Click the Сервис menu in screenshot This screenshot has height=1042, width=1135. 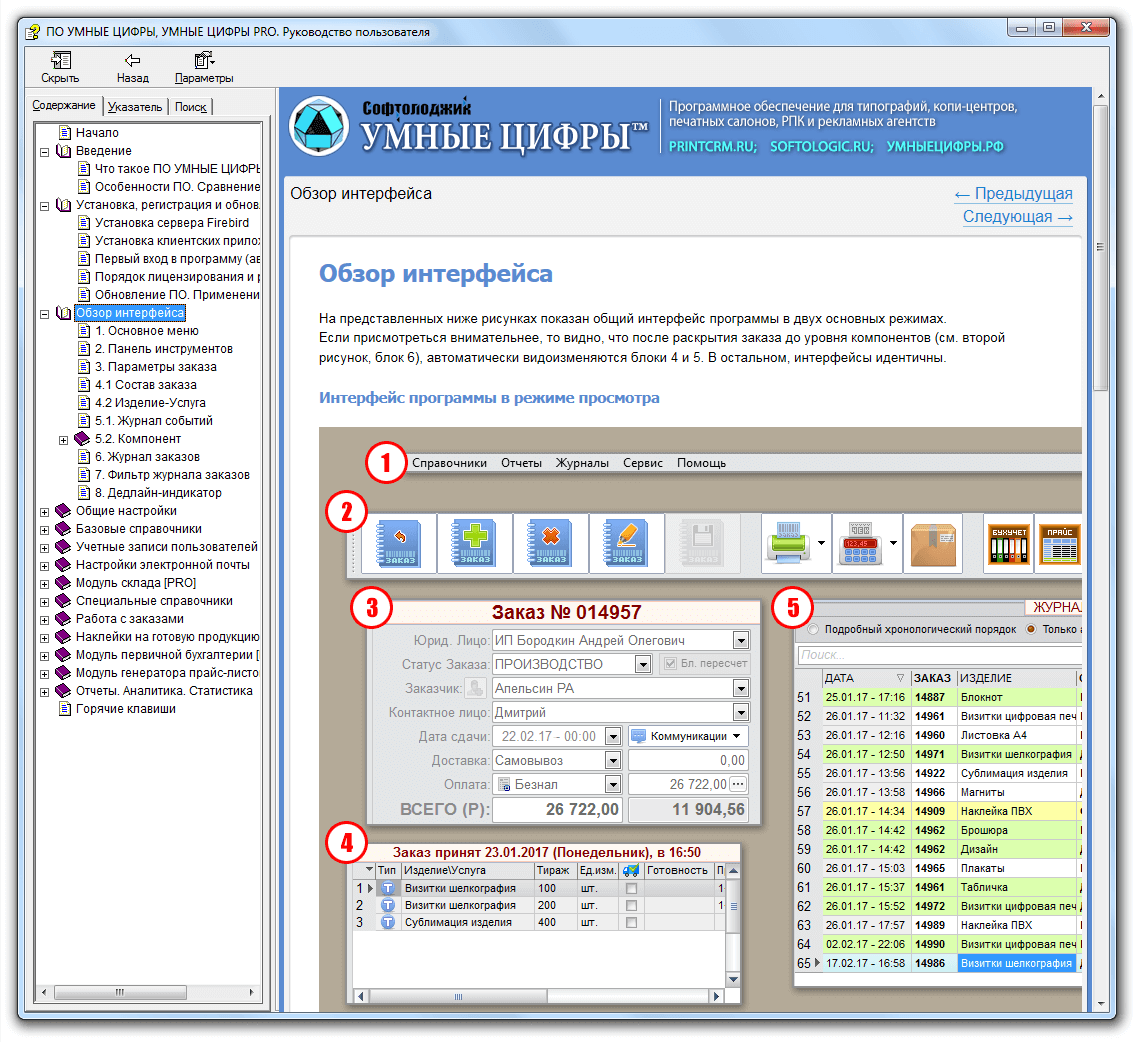tap(643, 463)
